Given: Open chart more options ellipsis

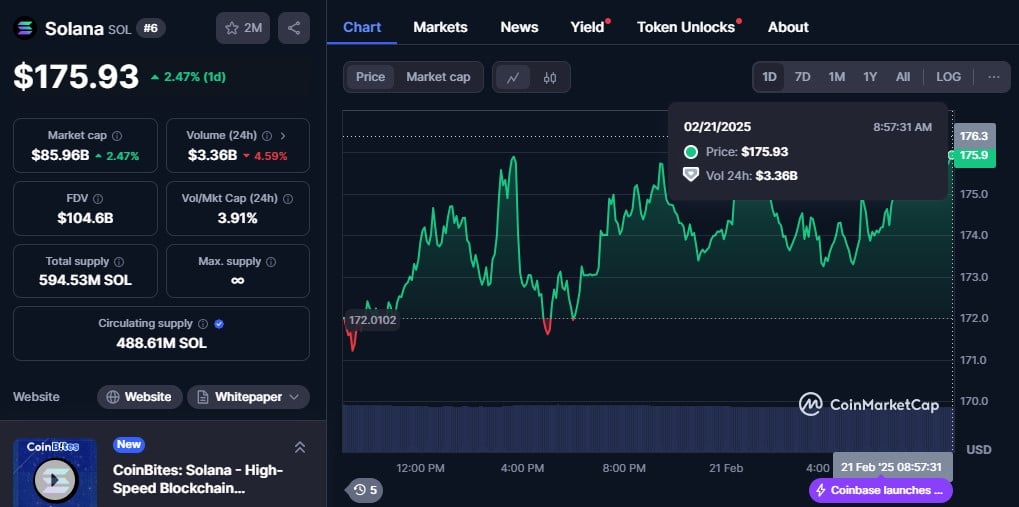Looking at the screenshot, I should coord(994,77).
